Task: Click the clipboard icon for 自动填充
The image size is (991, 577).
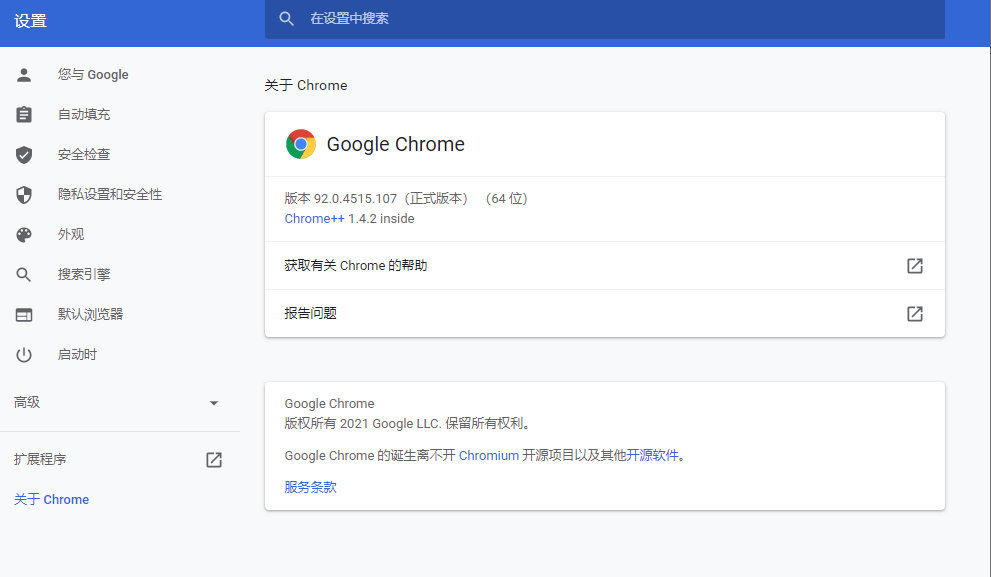Action: (24, 114)
